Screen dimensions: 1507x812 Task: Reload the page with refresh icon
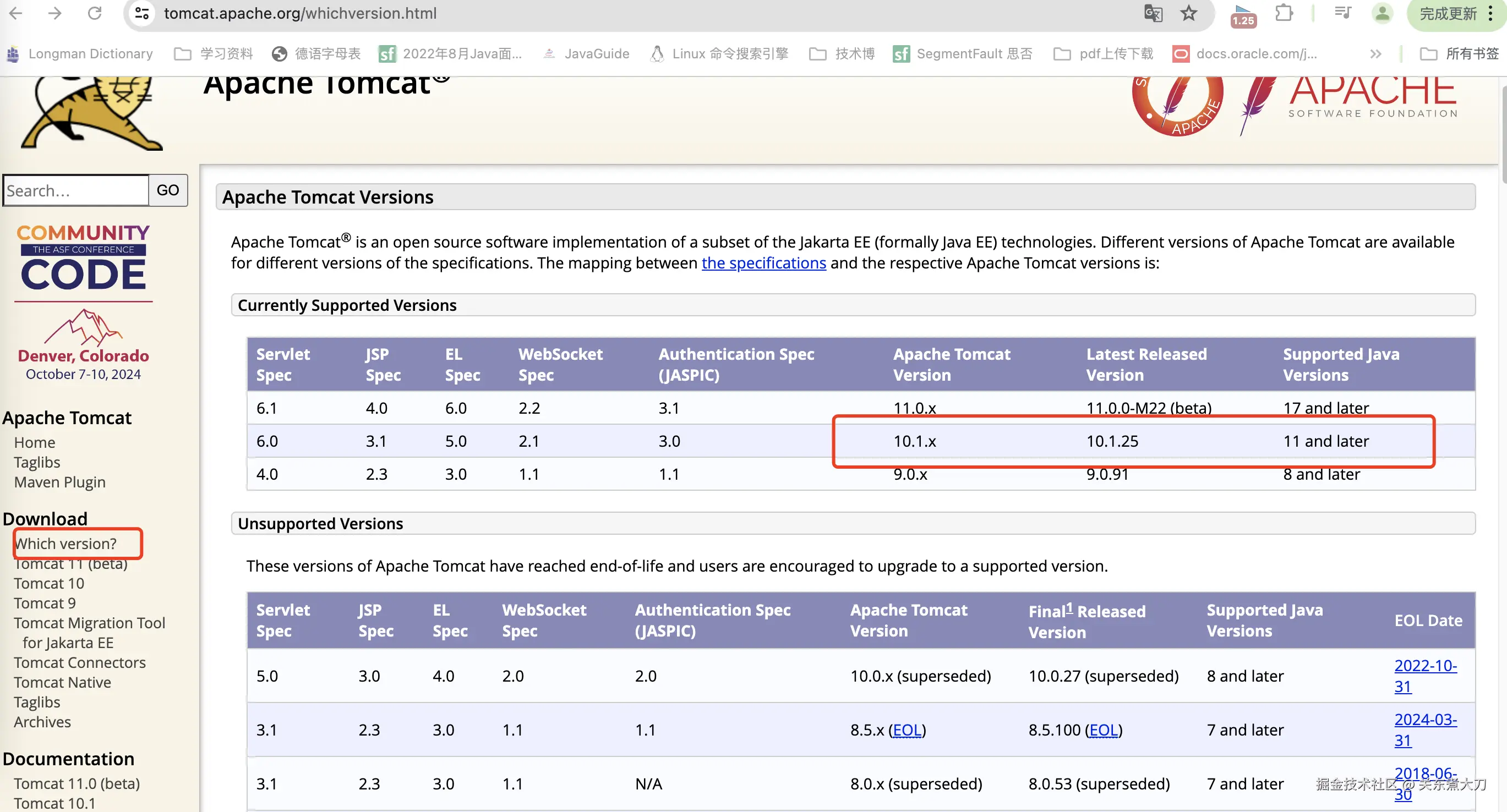(x=95, y=13)
